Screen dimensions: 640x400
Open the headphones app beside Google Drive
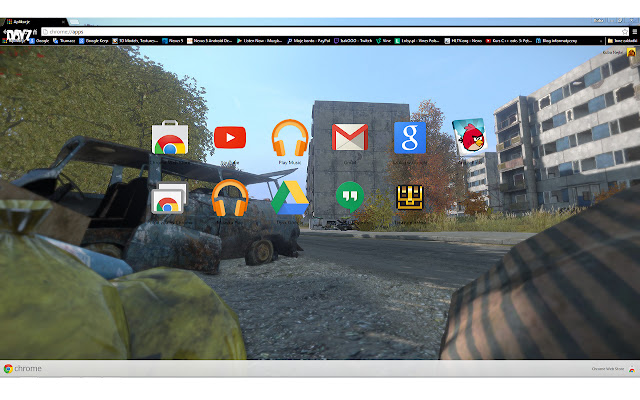[230, 198]
